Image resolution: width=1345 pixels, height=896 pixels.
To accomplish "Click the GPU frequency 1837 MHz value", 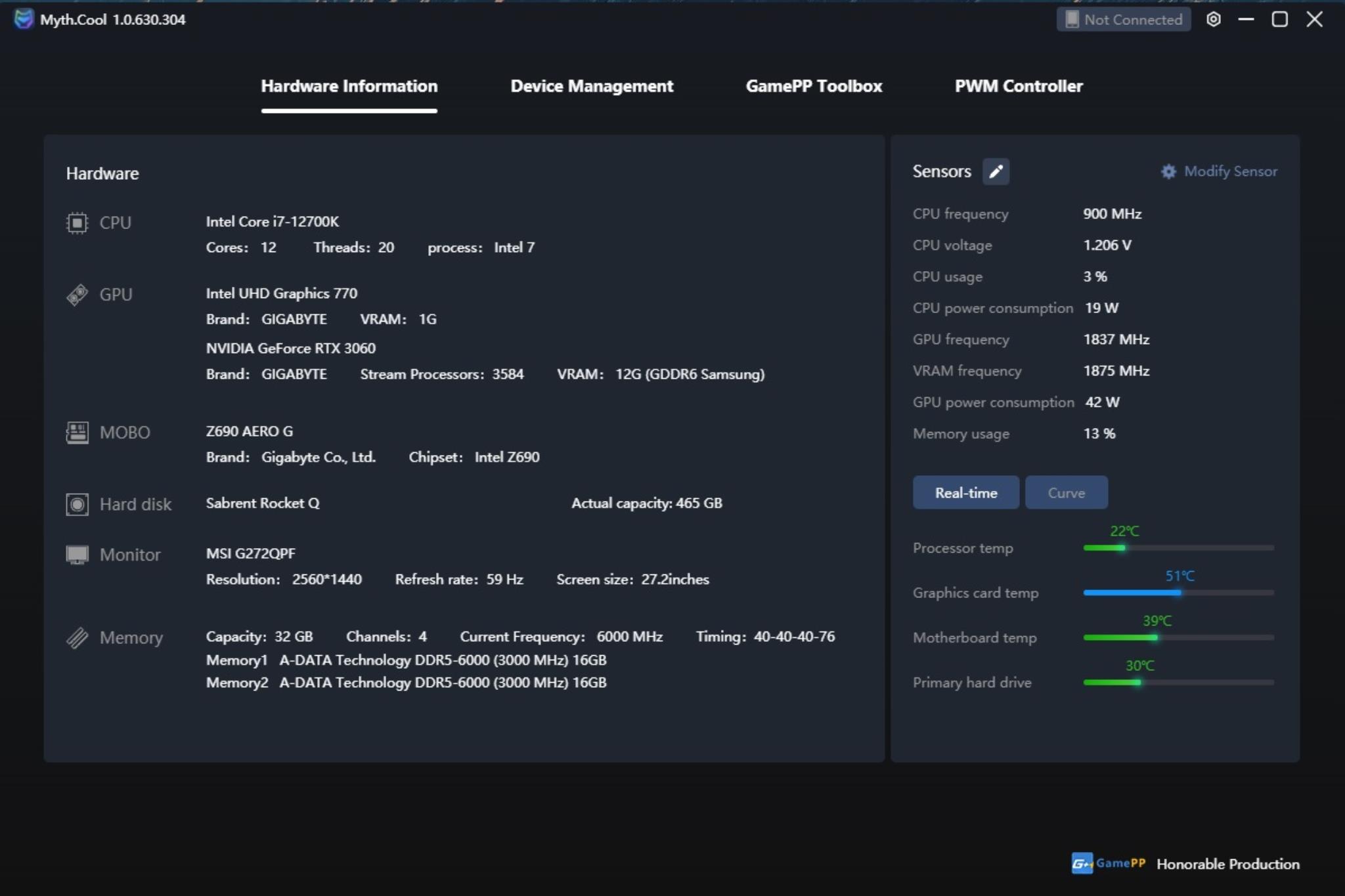I will click(x=1116, y=339).
